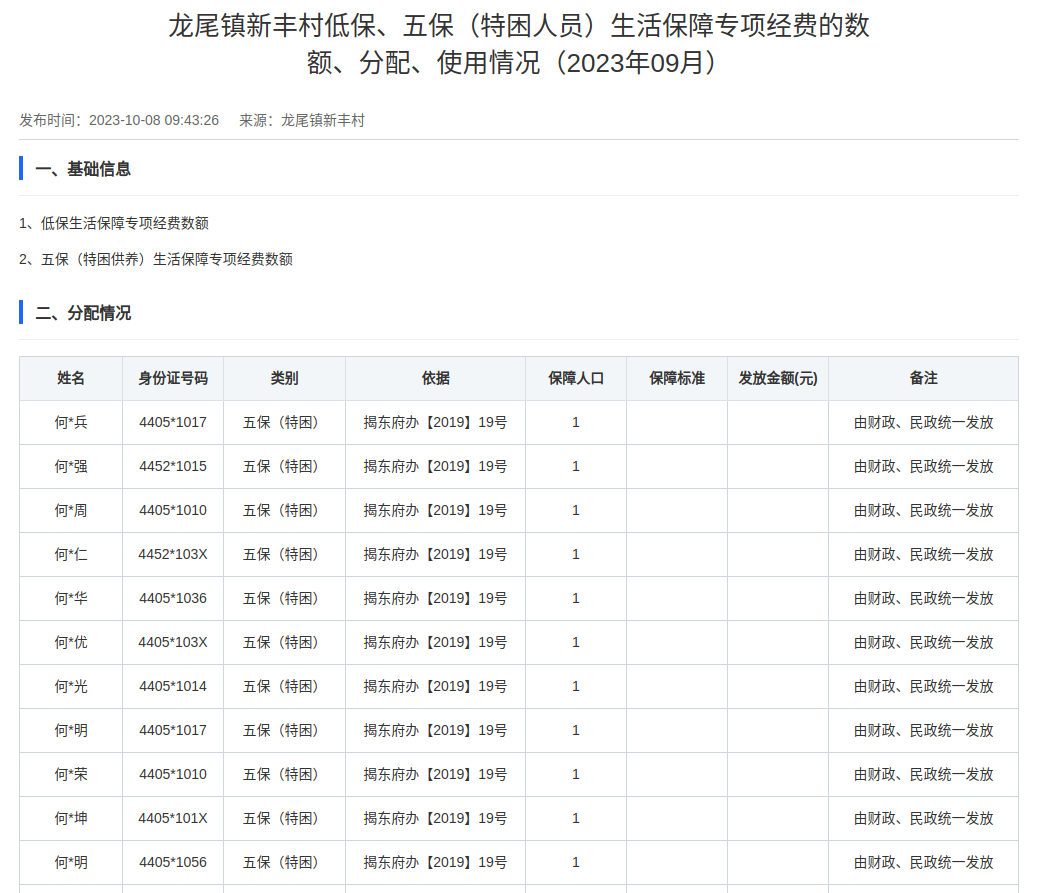
Task: Click 由财政、民政统一发放 in 何*兵's row
Action: [923, 422]
